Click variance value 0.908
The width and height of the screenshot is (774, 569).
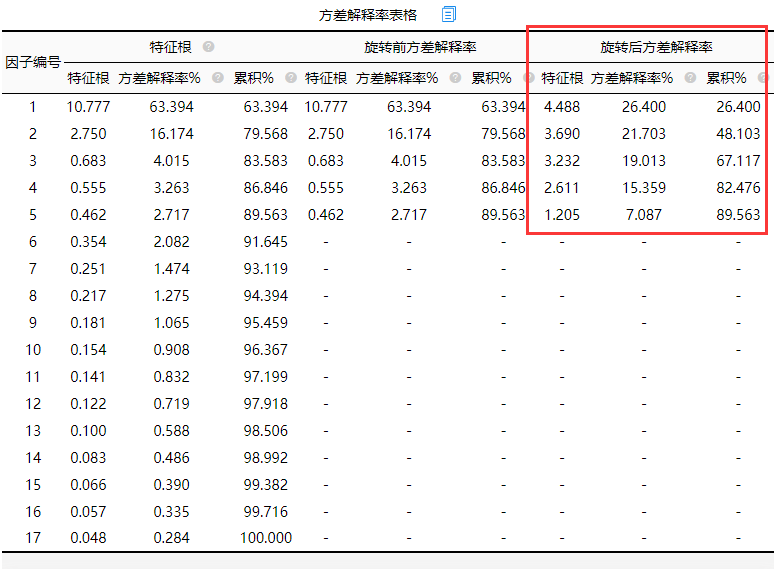click(x=171, y=350)
